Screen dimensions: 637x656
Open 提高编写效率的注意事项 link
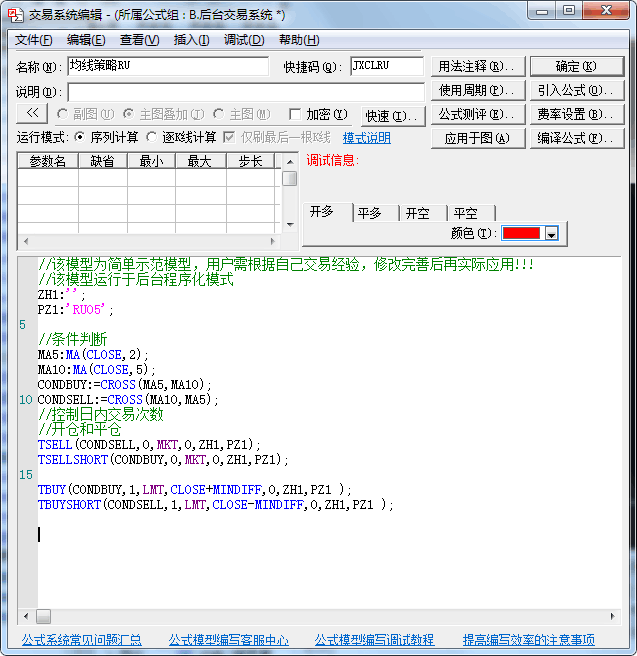(x=529, y=640)
